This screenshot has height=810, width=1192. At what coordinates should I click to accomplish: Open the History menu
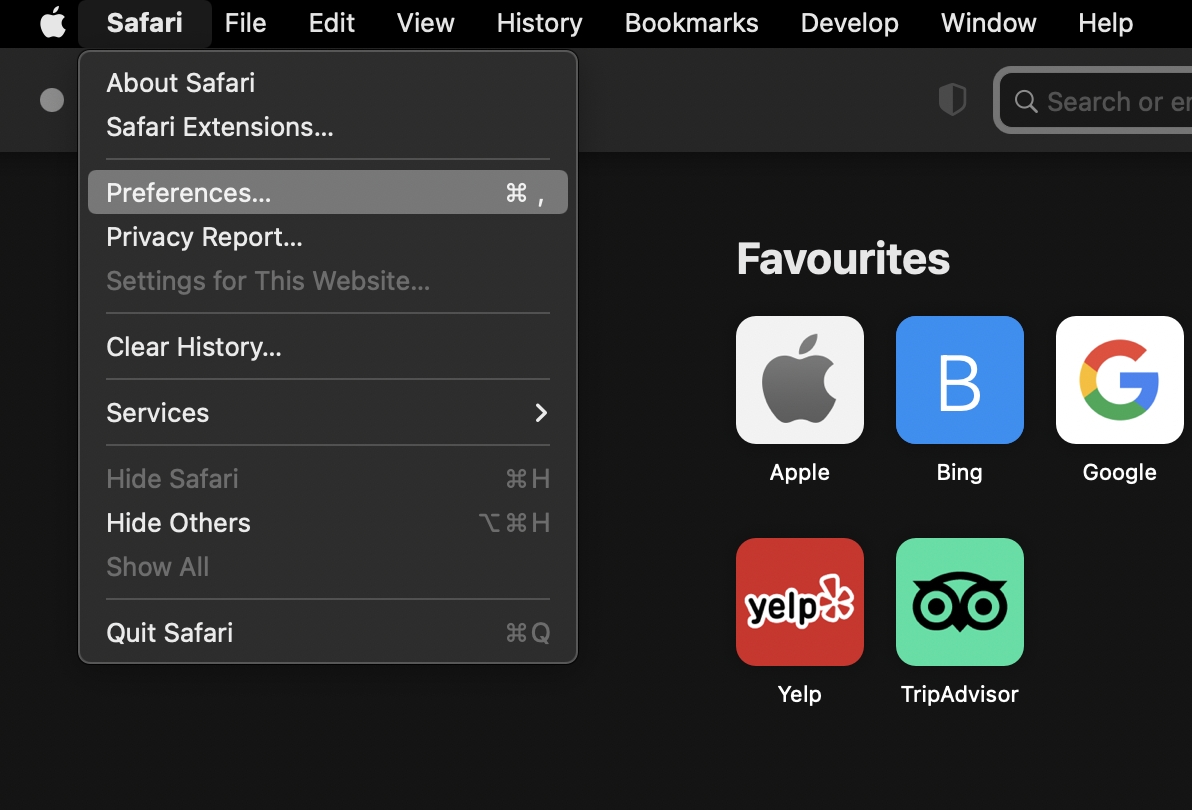540,23
